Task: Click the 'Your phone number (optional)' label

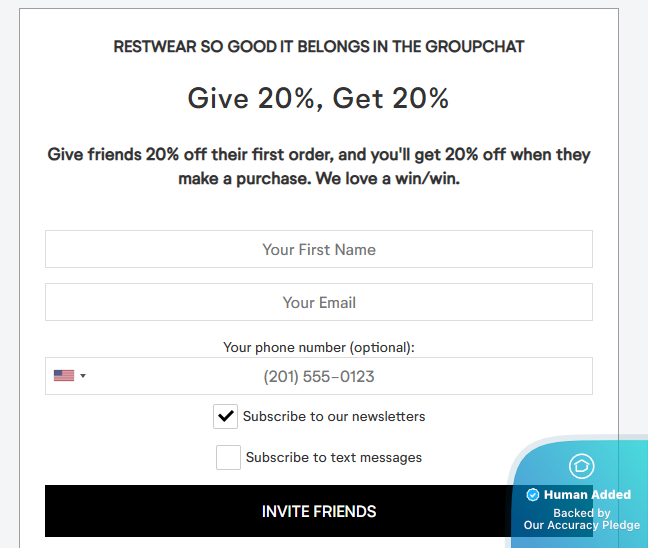Action: click(x=319, y=348)
